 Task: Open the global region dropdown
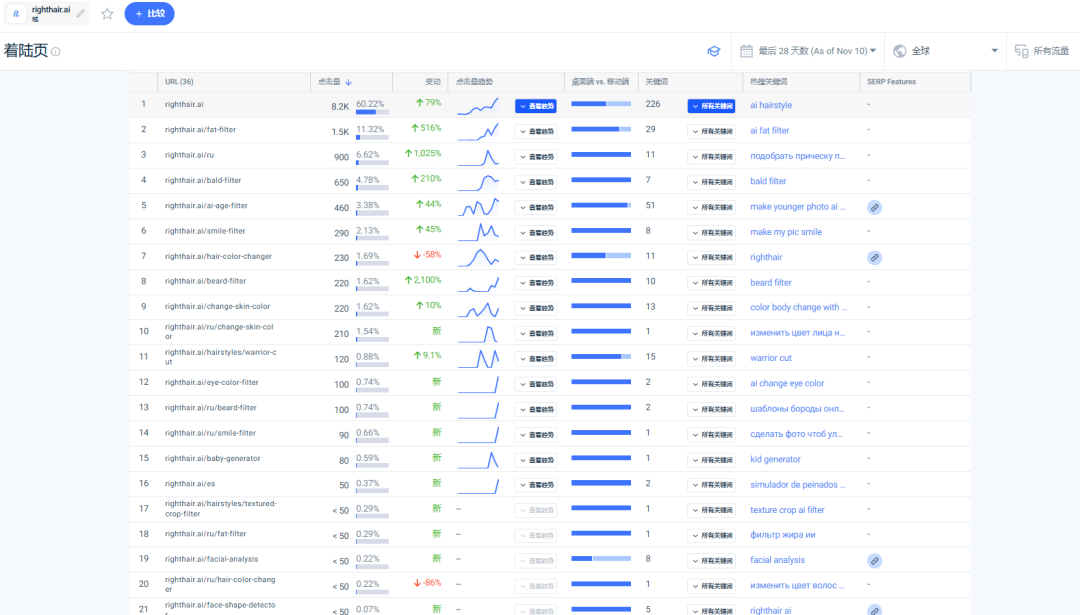[945, 51]
